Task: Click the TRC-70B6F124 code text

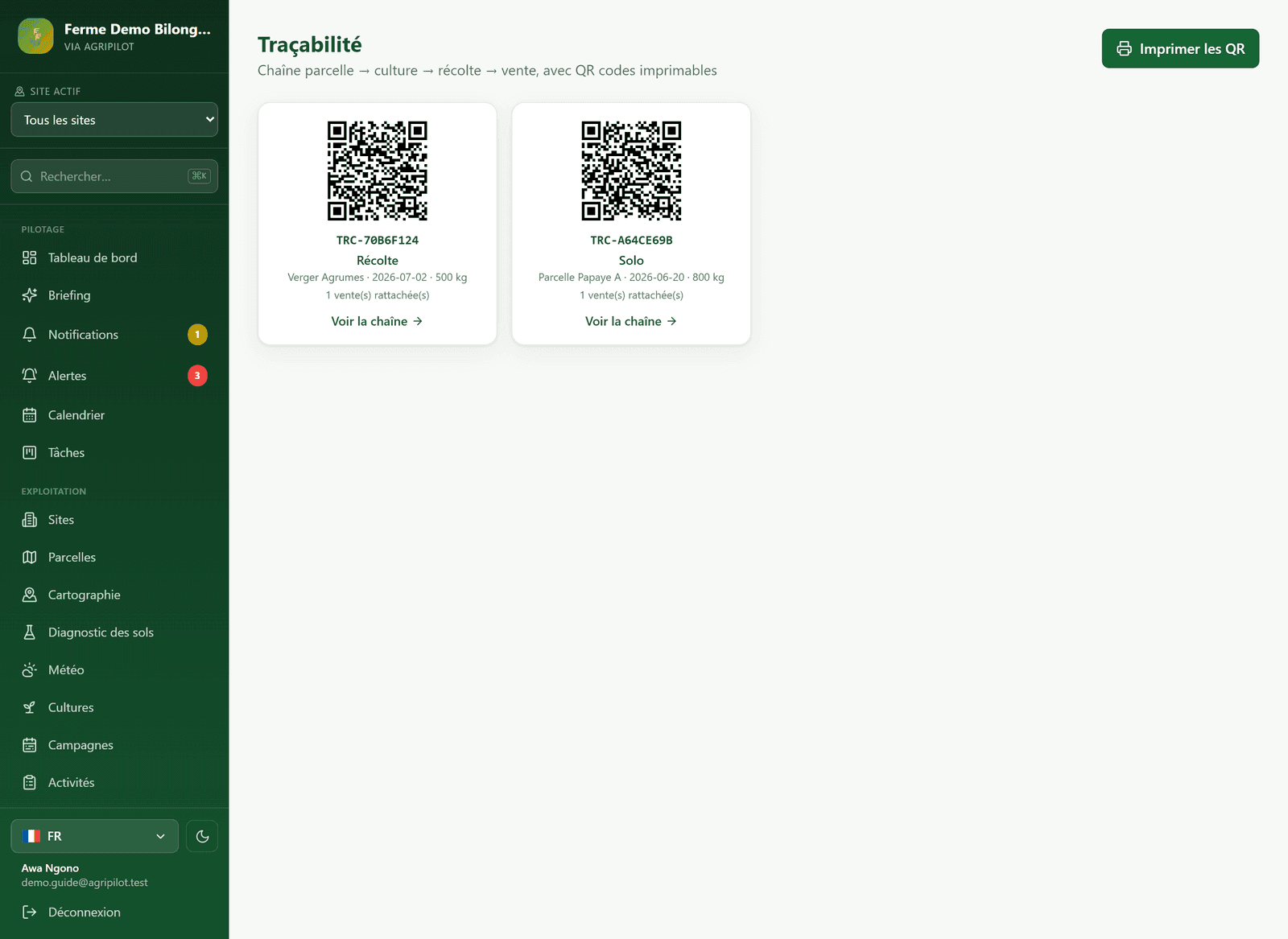Action: tap(378, 241)
